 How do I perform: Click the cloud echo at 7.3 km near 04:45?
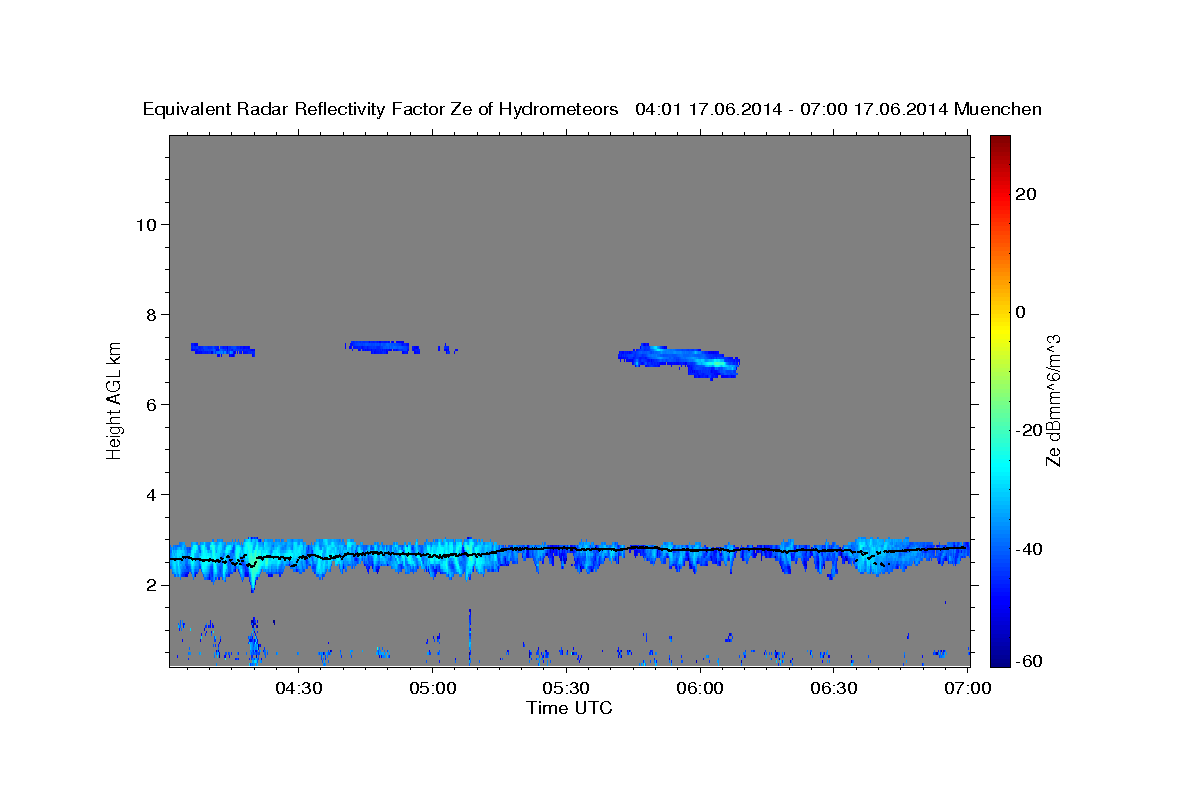(381, 347)
